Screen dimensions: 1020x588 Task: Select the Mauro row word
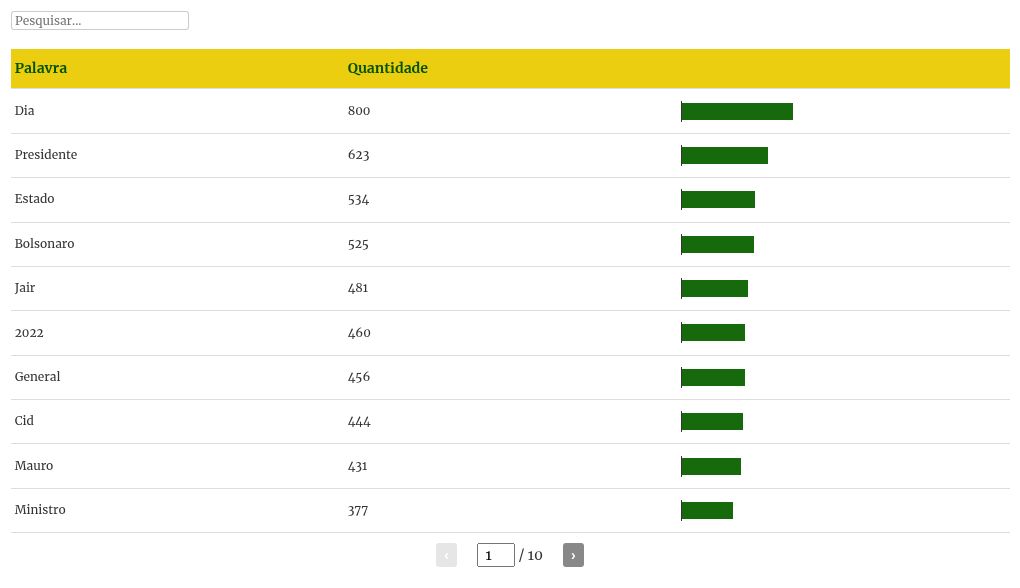click(x=34, y=466)
